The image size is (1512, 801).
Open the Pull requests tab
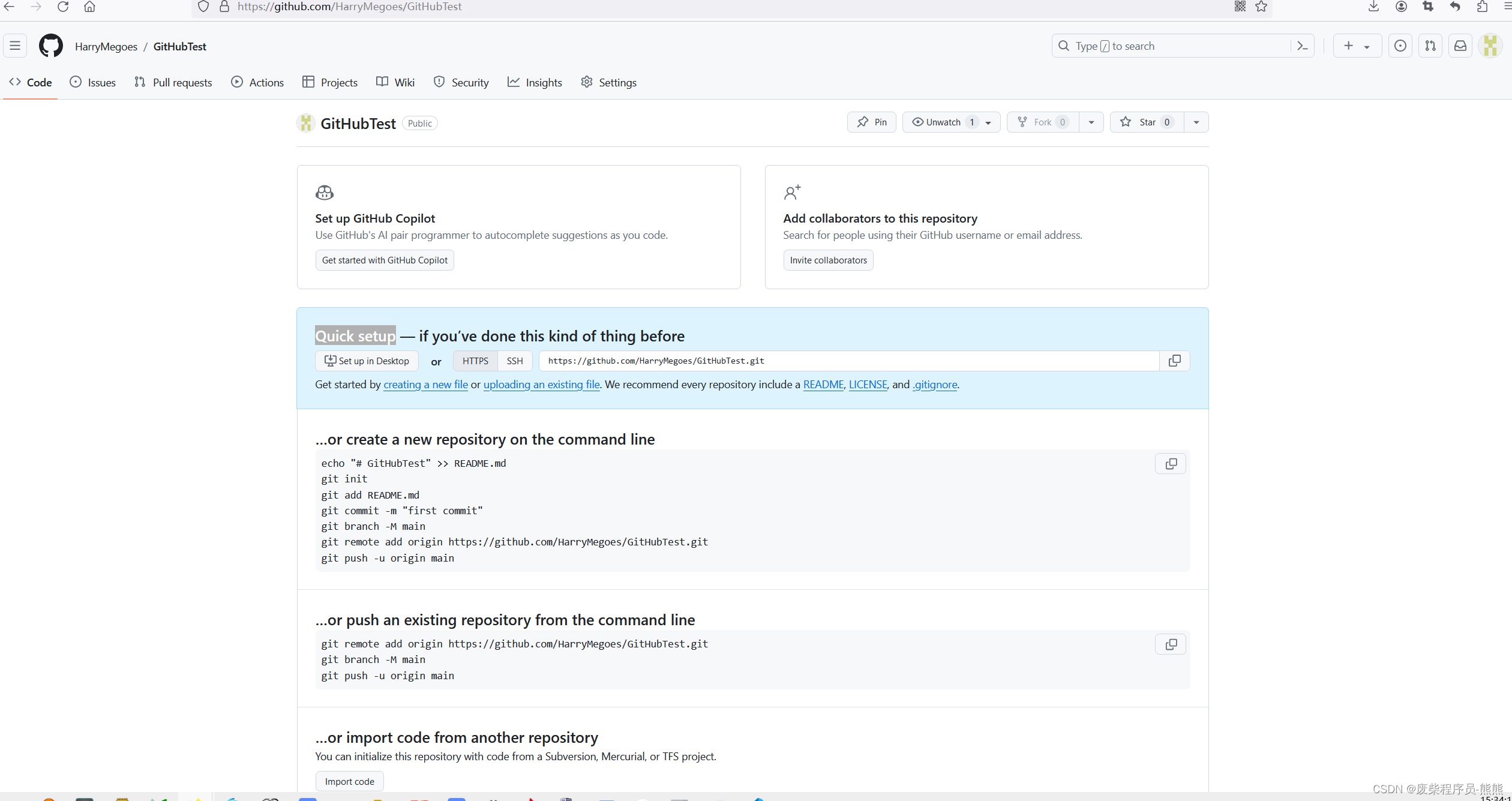(173, 82)
